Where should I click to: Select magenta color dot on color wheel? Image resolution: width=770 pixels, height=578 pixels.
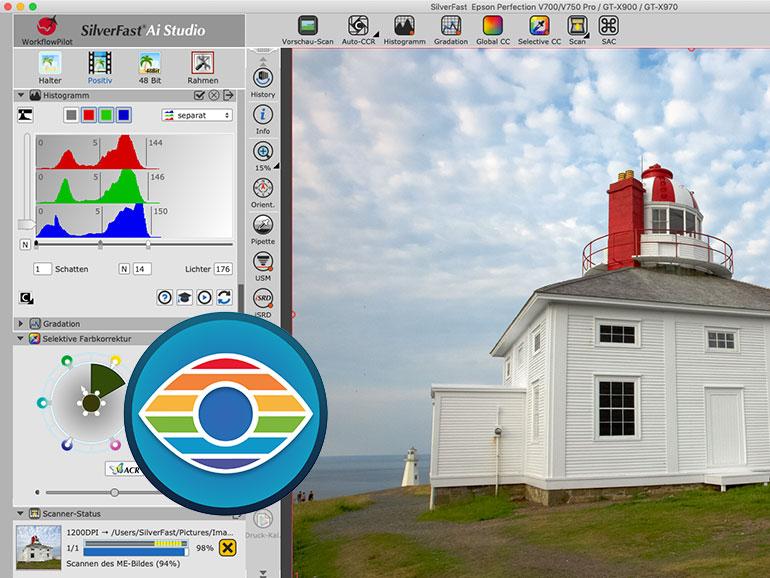click(x=115, y=445)
